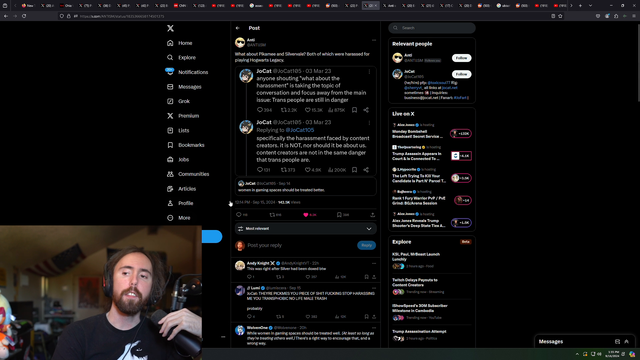Open Notifications in the sidebar

(x=187, y=72)
